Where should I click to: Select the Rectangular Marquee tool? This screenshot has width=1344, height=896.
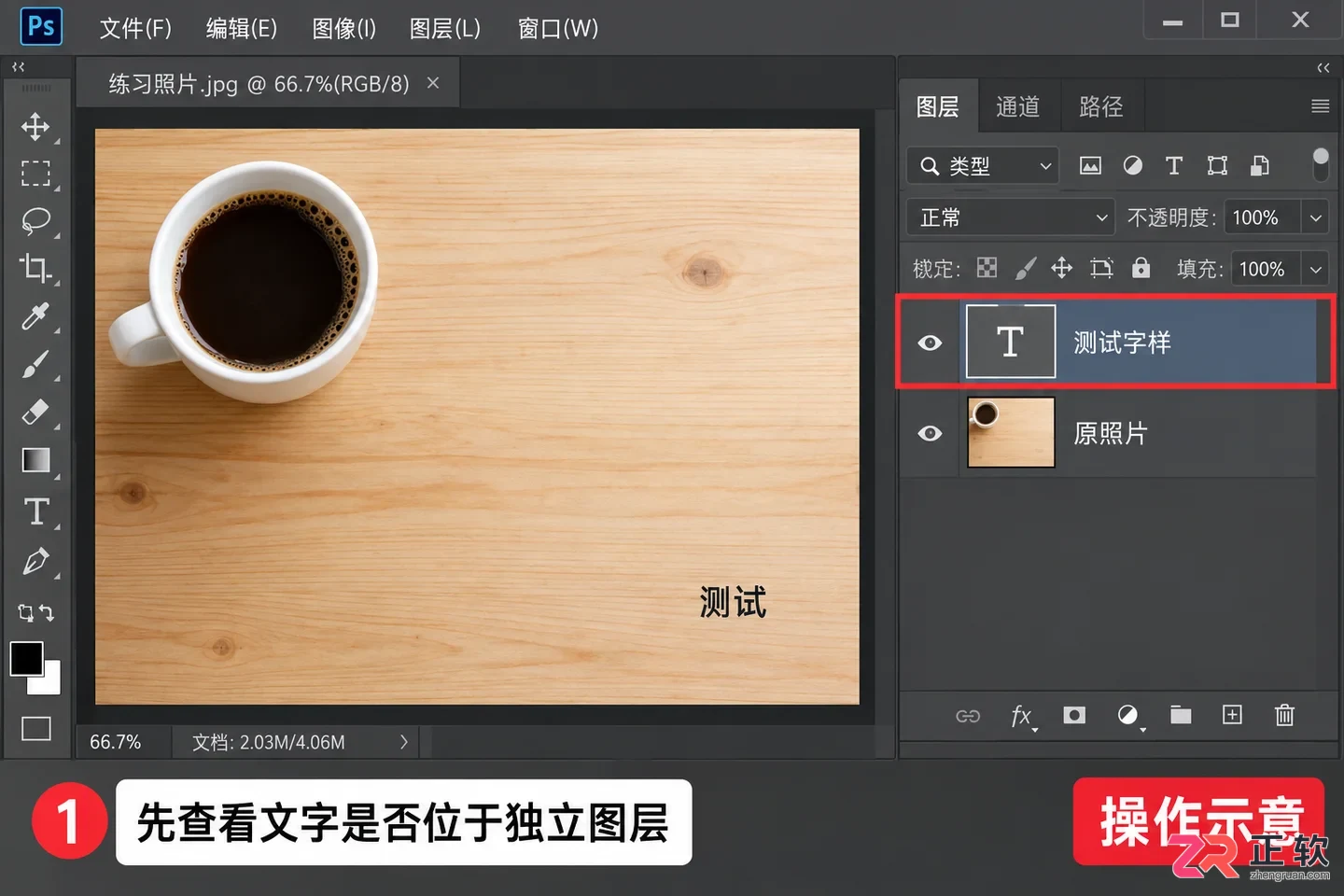coord(35,174)
